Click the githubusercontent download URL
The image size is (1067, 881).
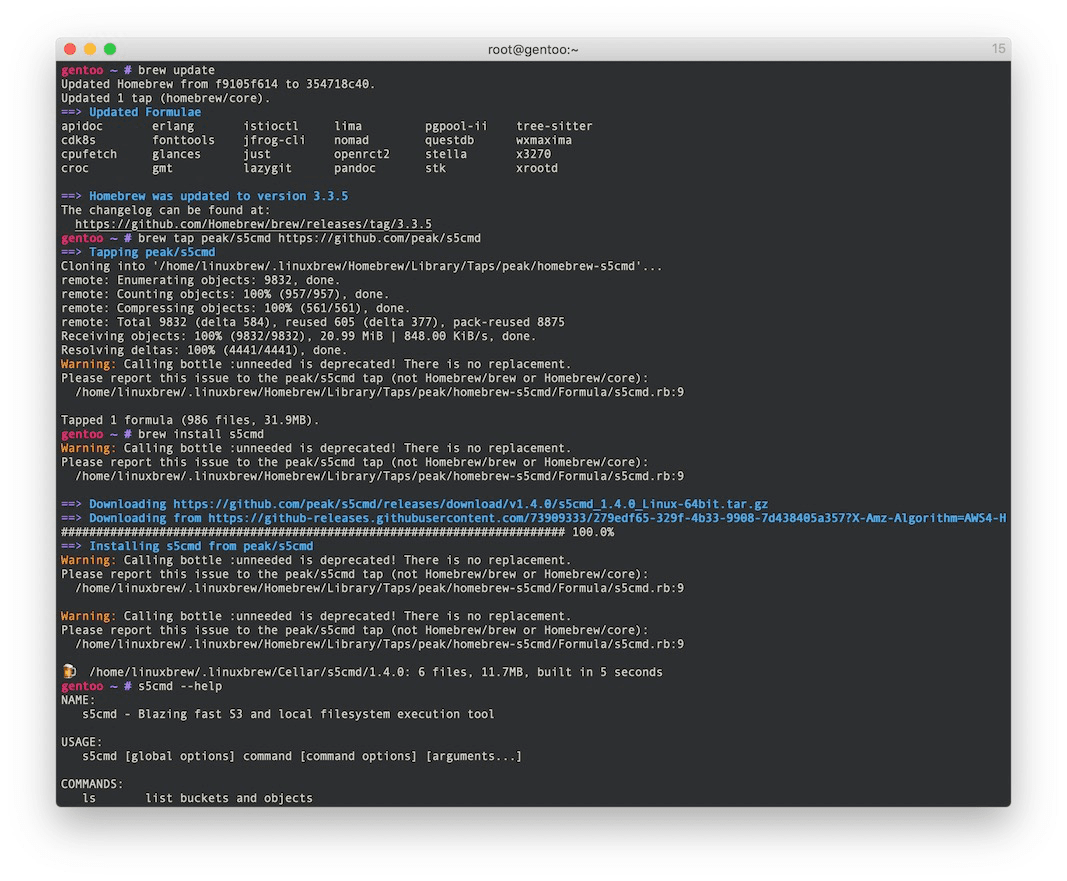pos(607,518)
